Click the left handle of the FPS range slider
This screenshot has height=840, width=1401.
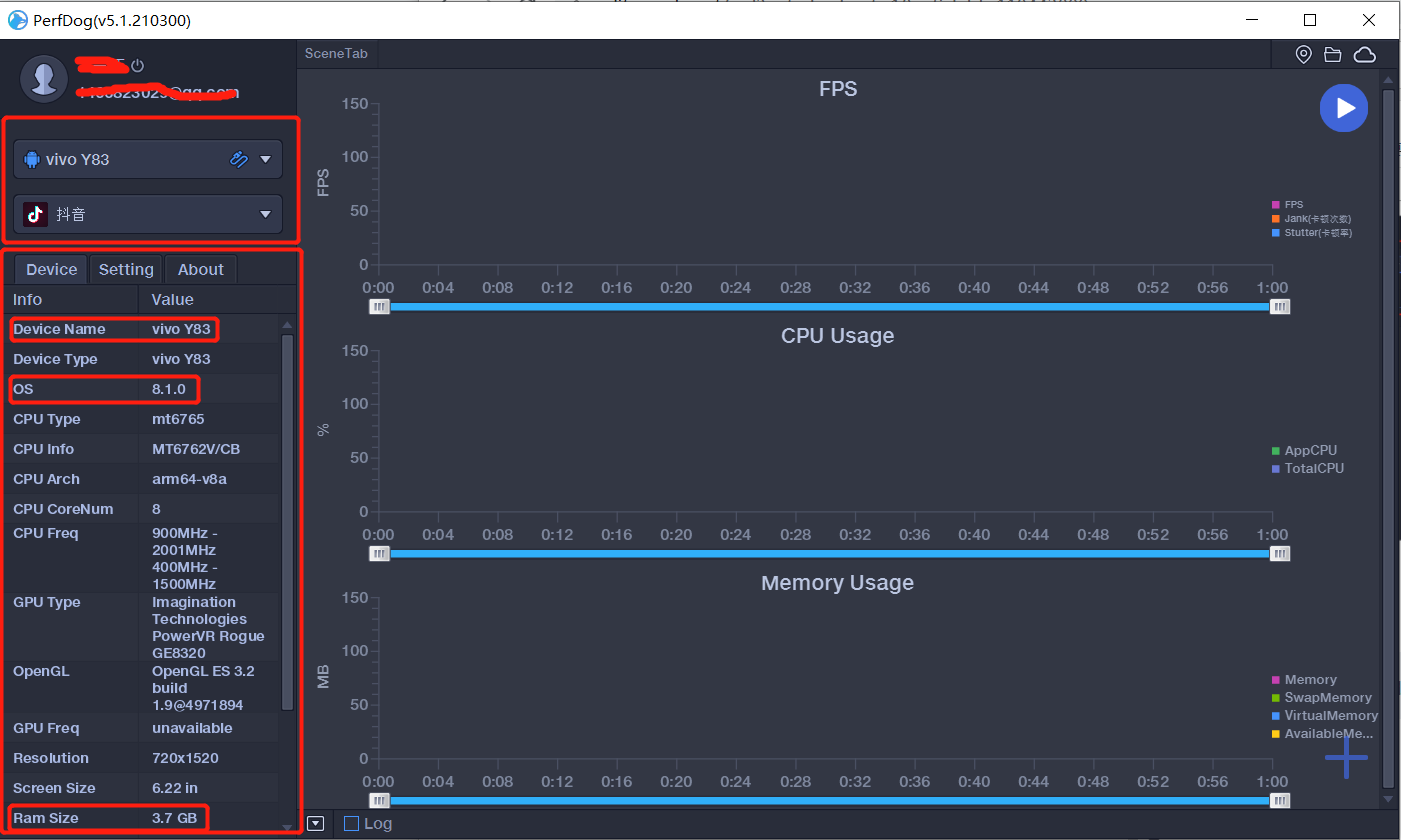coord(379,307)
